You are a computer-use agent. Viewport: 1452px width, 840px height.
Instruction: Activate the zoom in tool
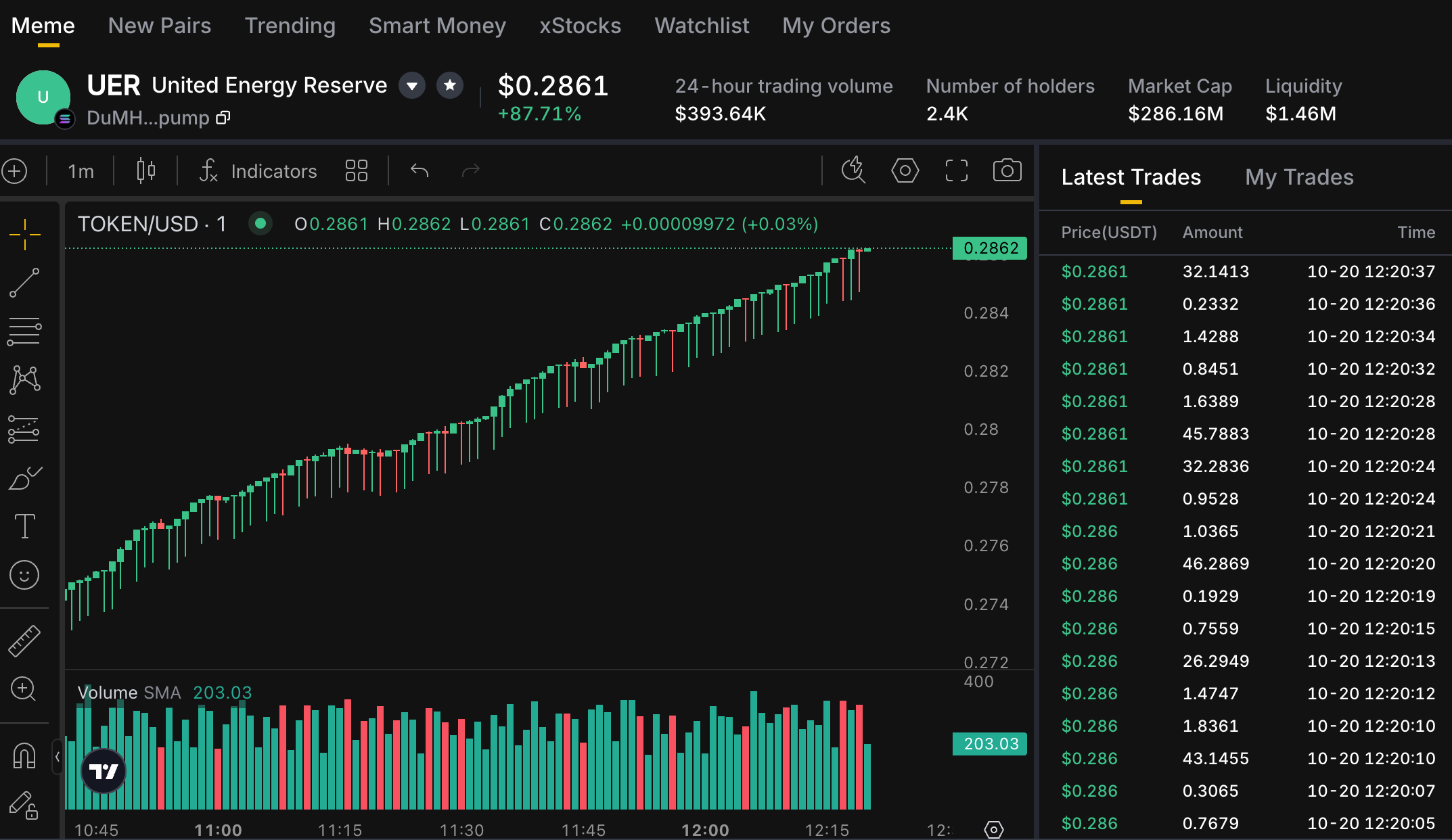pos(24,689)
